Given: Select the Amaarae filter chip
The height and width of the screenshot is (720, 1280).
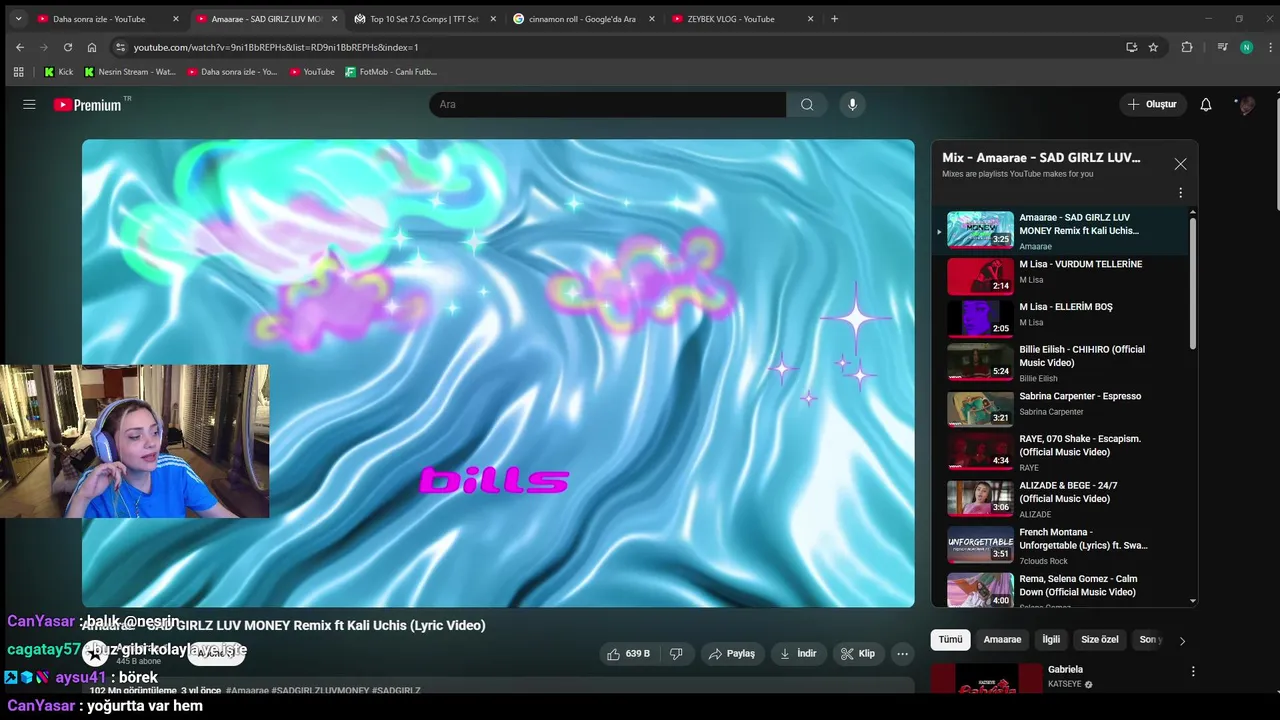Looking at the screenshot, I should 1002,640.
